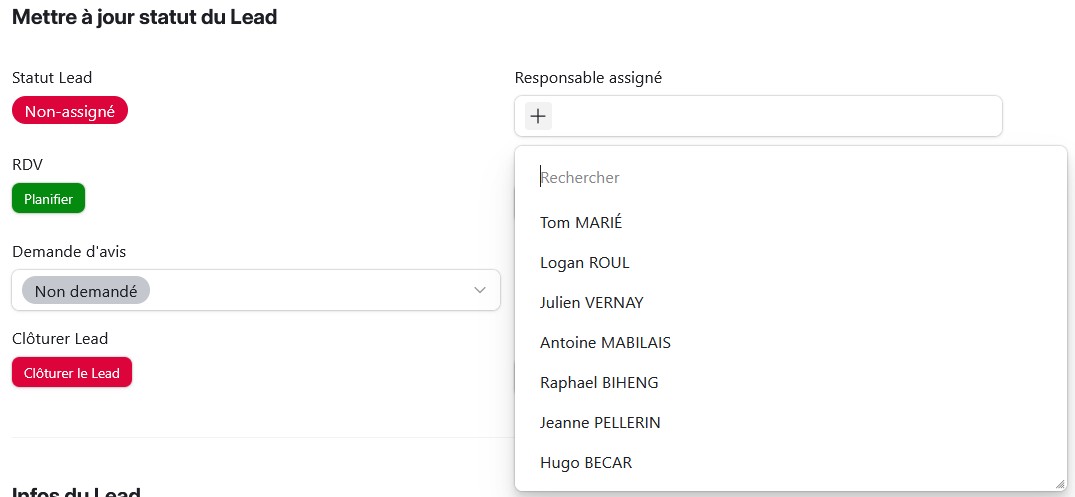Click the Mettre à jour statut heading
Screen dimensions: 1075x497
pos(144,17)
